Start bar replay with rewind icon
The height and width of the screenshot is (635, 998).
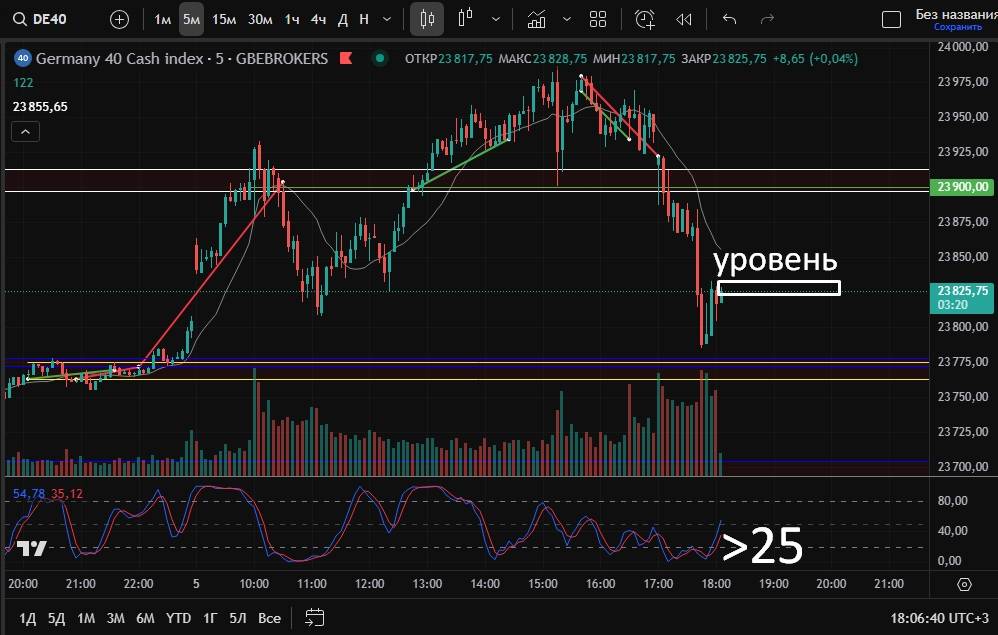tap(684, 19)
